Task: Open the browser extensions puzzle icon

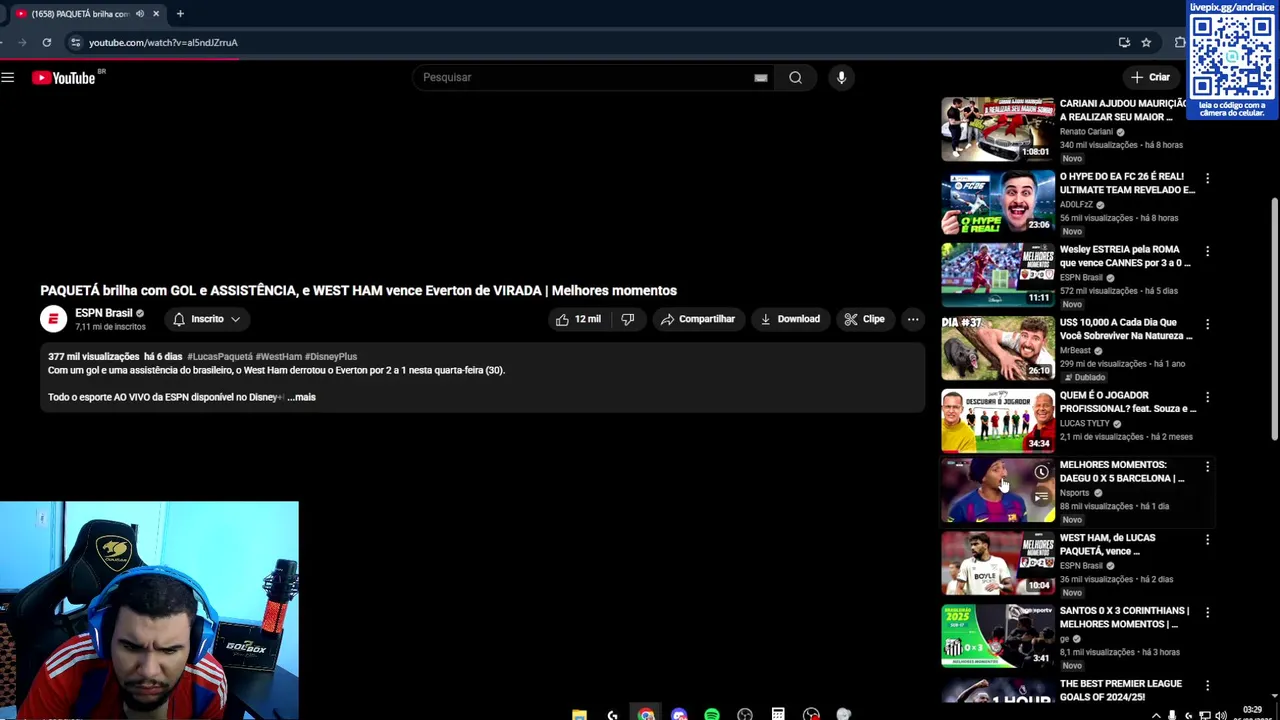Action: click(x=1180, y=42)
